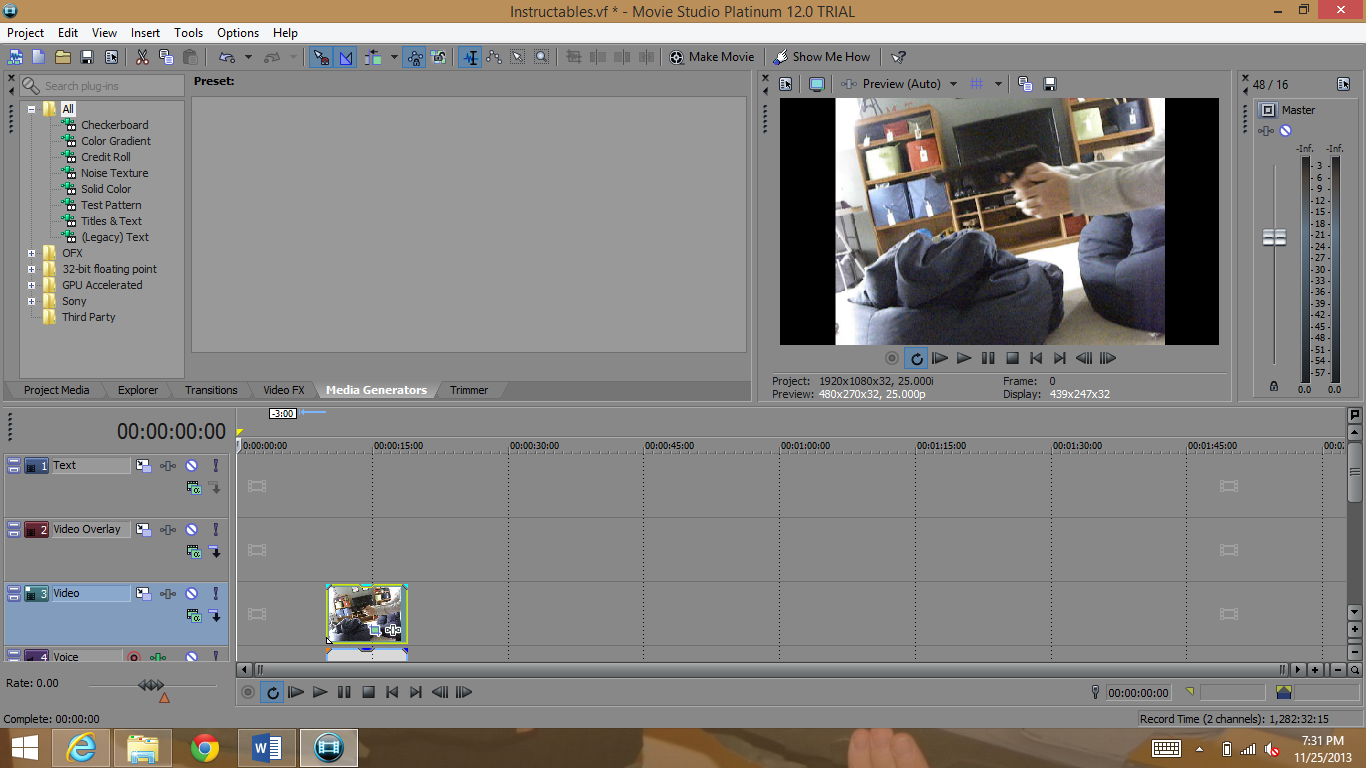Copy snapshot to clipboard in preview toolbar
The width and height of the screenshot is (1366, 768).
pyautogui.click(x=1025, y=84)
